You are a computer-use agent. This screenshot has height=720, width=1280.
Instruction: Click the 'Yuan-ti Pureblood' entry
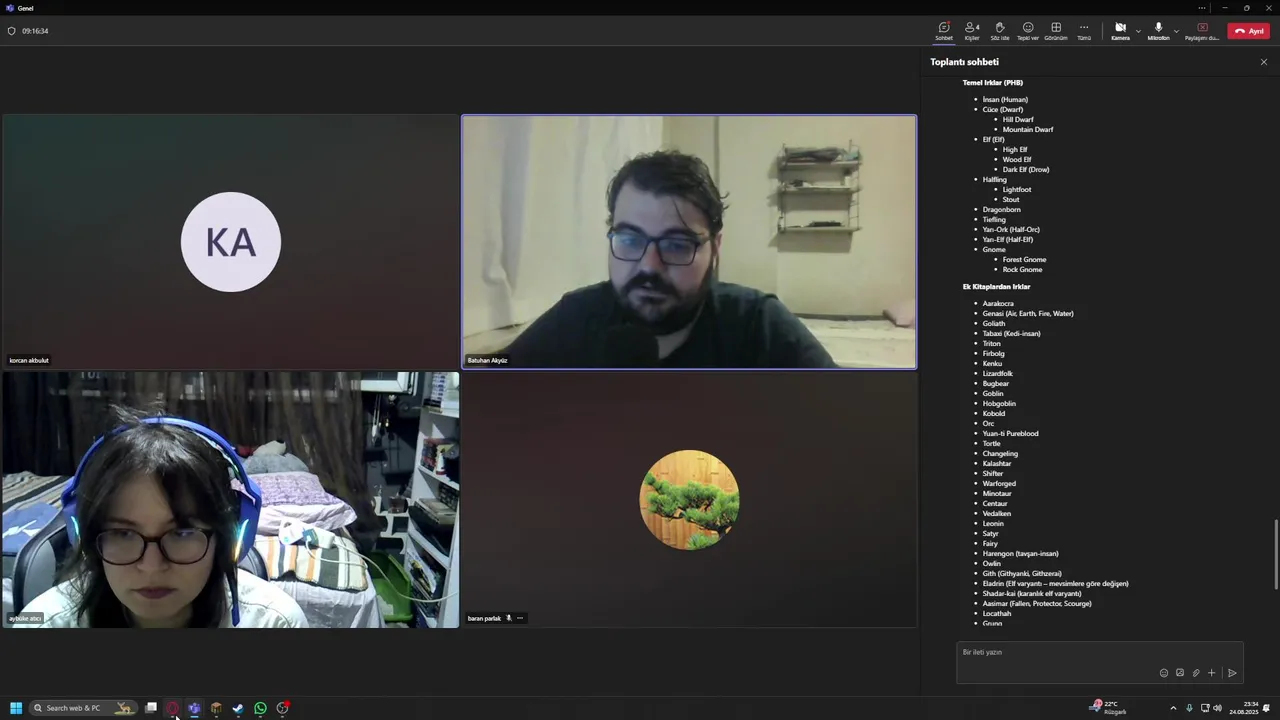pos(1010,434)
